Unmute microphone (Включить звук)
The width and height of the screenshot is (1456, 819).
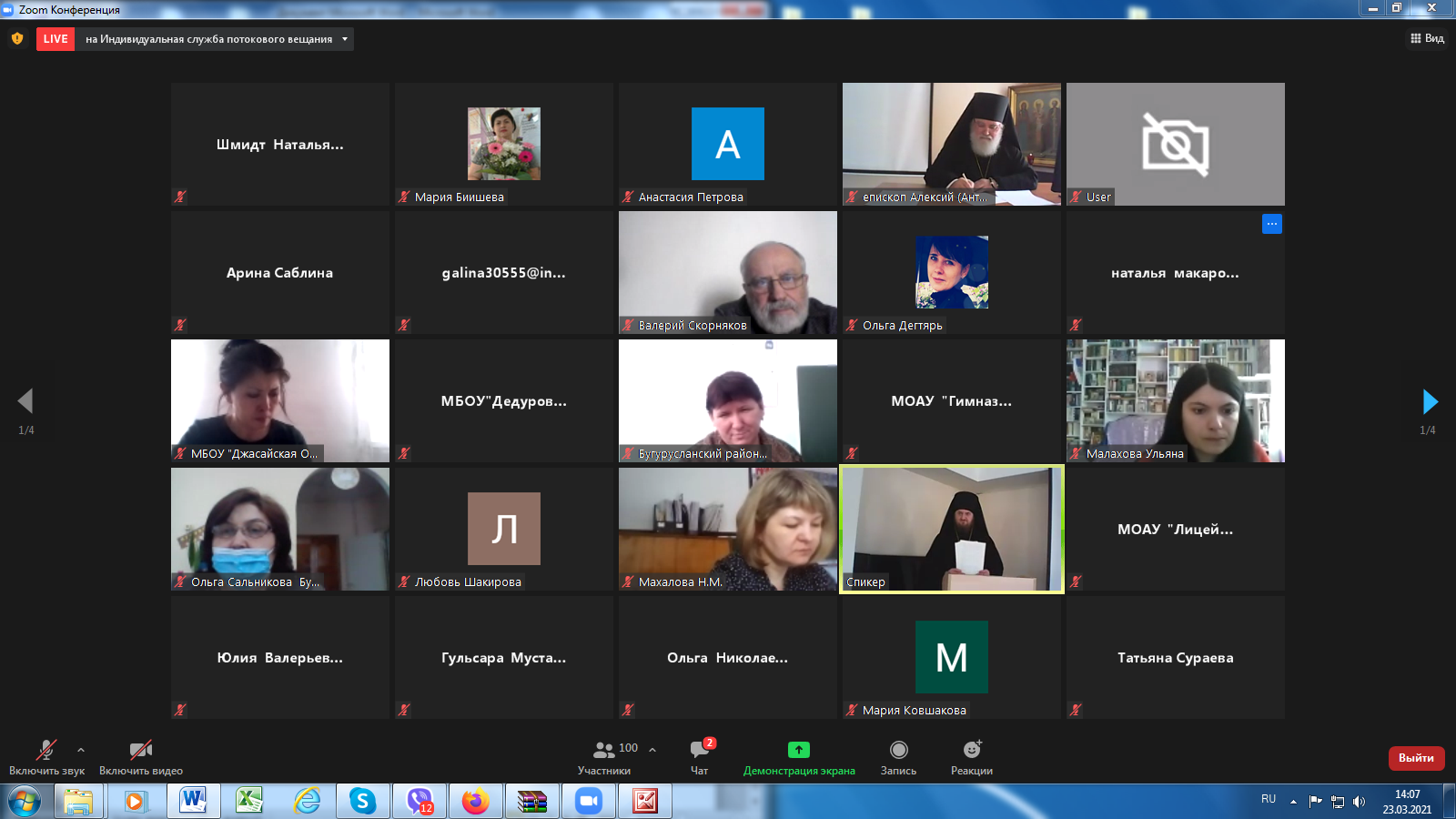point(45,756)
